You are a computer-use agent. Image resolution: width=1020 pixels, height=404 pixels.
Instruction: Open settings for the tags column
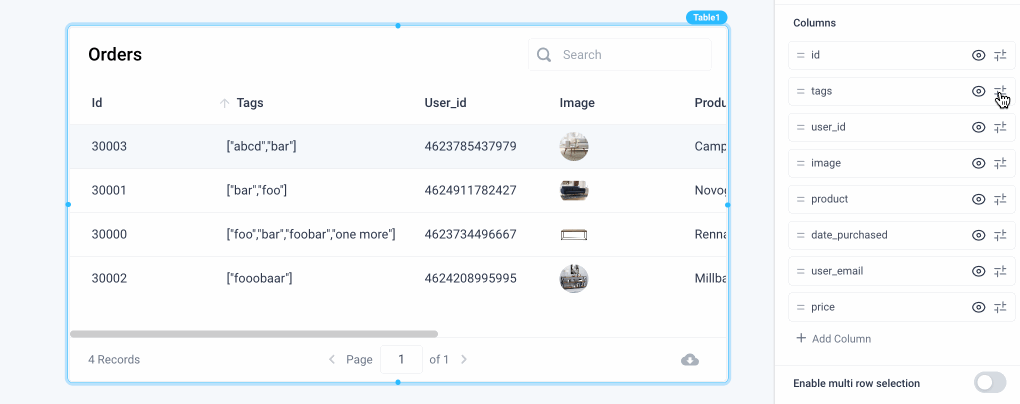[x=1000, y=91]
